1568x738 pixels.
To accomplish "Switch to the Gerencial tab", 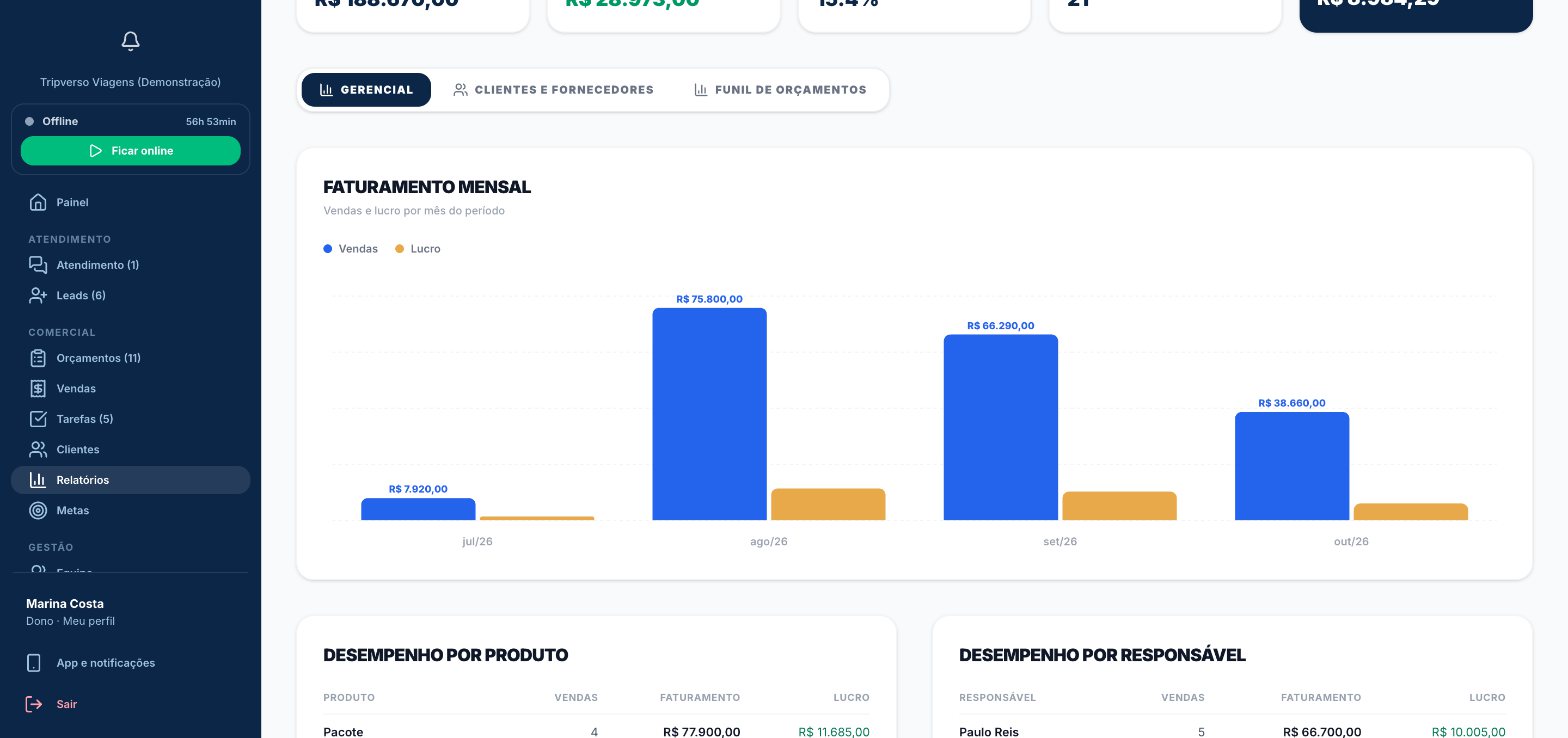I will tap(366, 90).
